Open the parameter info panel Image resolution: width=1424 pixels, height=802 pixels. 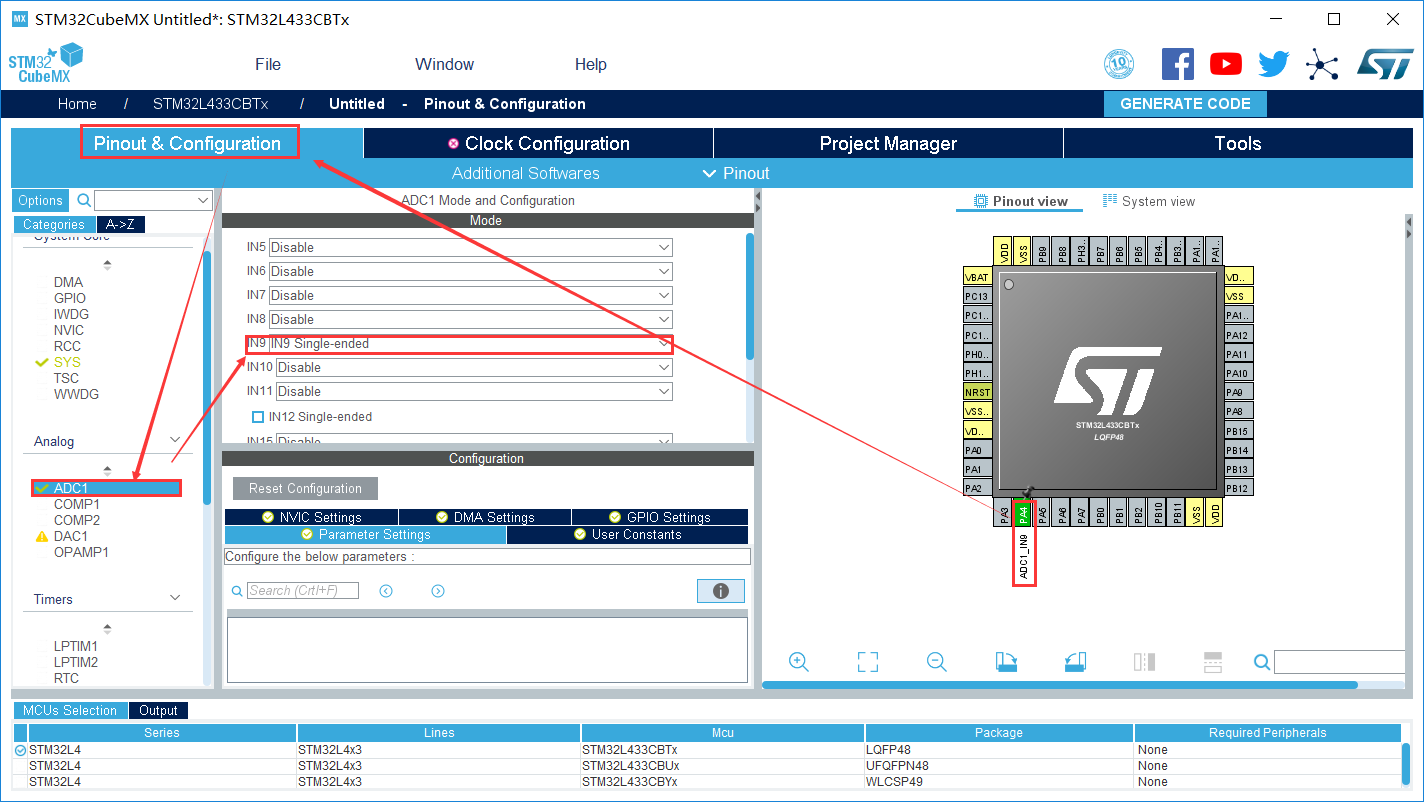(720, 590)
